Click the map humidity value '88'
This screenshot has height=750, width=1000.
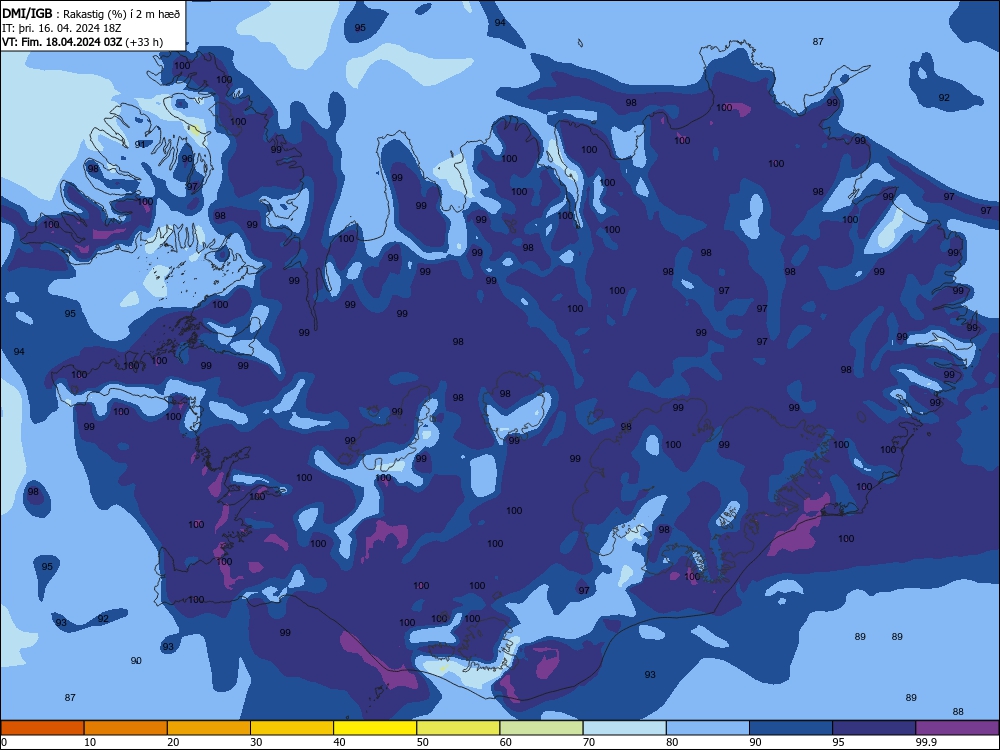click(958, 712)
